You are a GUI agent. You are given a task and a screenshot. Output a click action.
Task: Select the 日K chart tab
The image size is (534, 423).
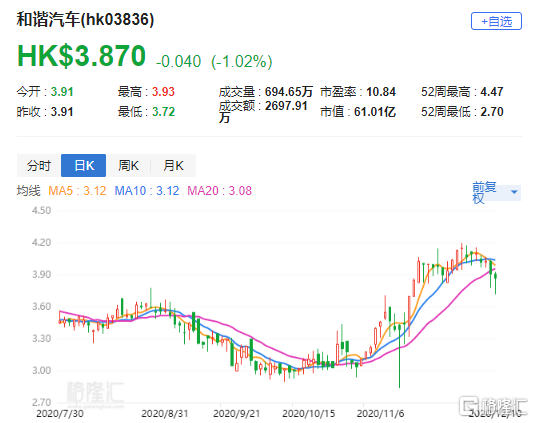click(83, 166)
